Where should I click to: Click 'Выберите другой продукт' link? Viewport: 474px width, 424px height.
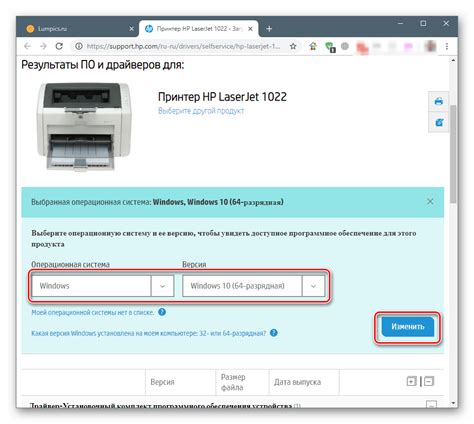(x=201, y=111)
